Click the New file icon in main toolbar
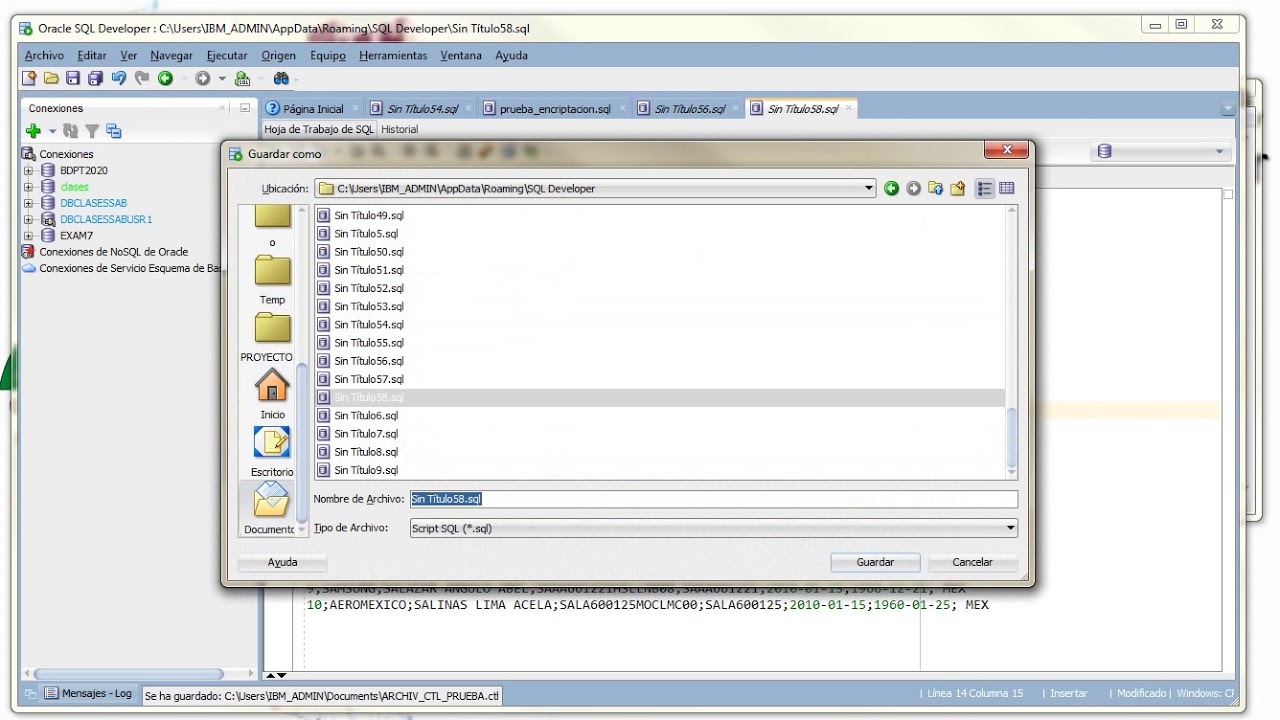Viewport: 1280px width, 720px height. (29, 78)
